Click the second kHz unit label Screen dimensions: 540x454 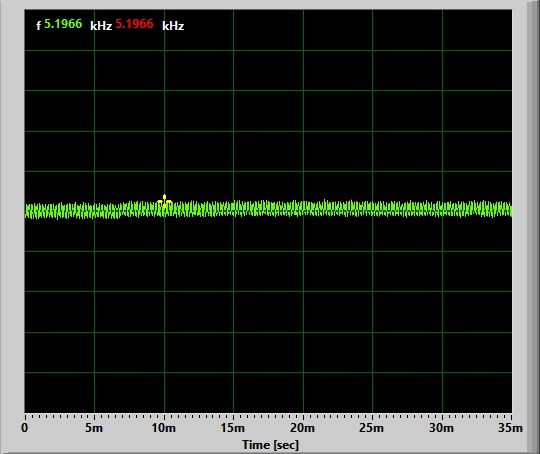point(173,26)
